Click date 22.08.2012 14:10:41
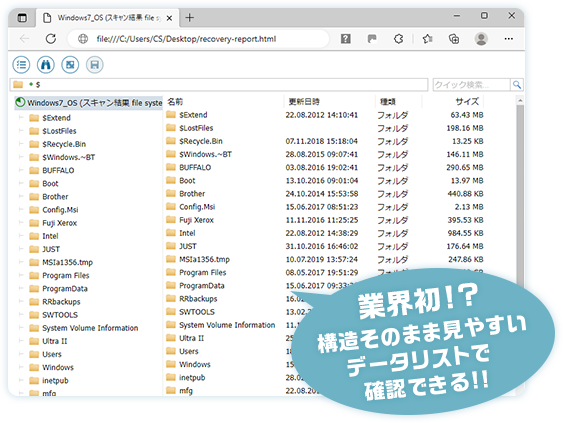This screenshot has width=563, height=423. coord(322,115)
